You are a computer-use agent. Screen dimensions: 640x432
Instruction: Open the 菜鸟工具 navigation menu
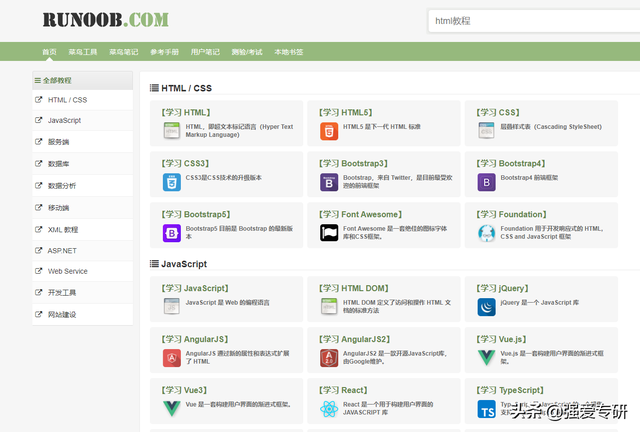[x=83, y=52]
